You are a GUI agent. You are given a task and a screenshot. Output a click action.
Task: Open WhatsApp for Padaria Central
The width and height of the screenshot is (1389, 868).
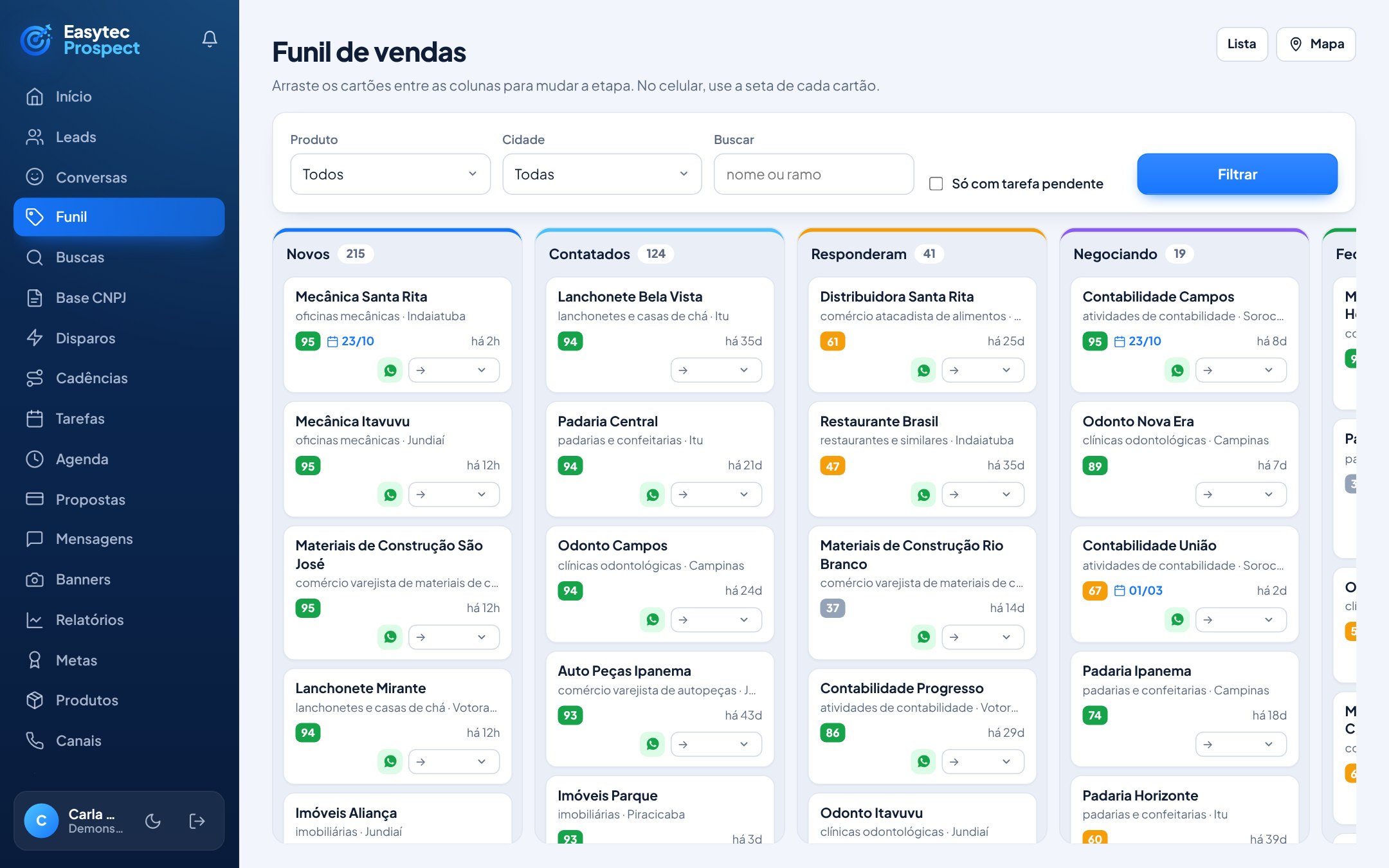coord(652,494)
